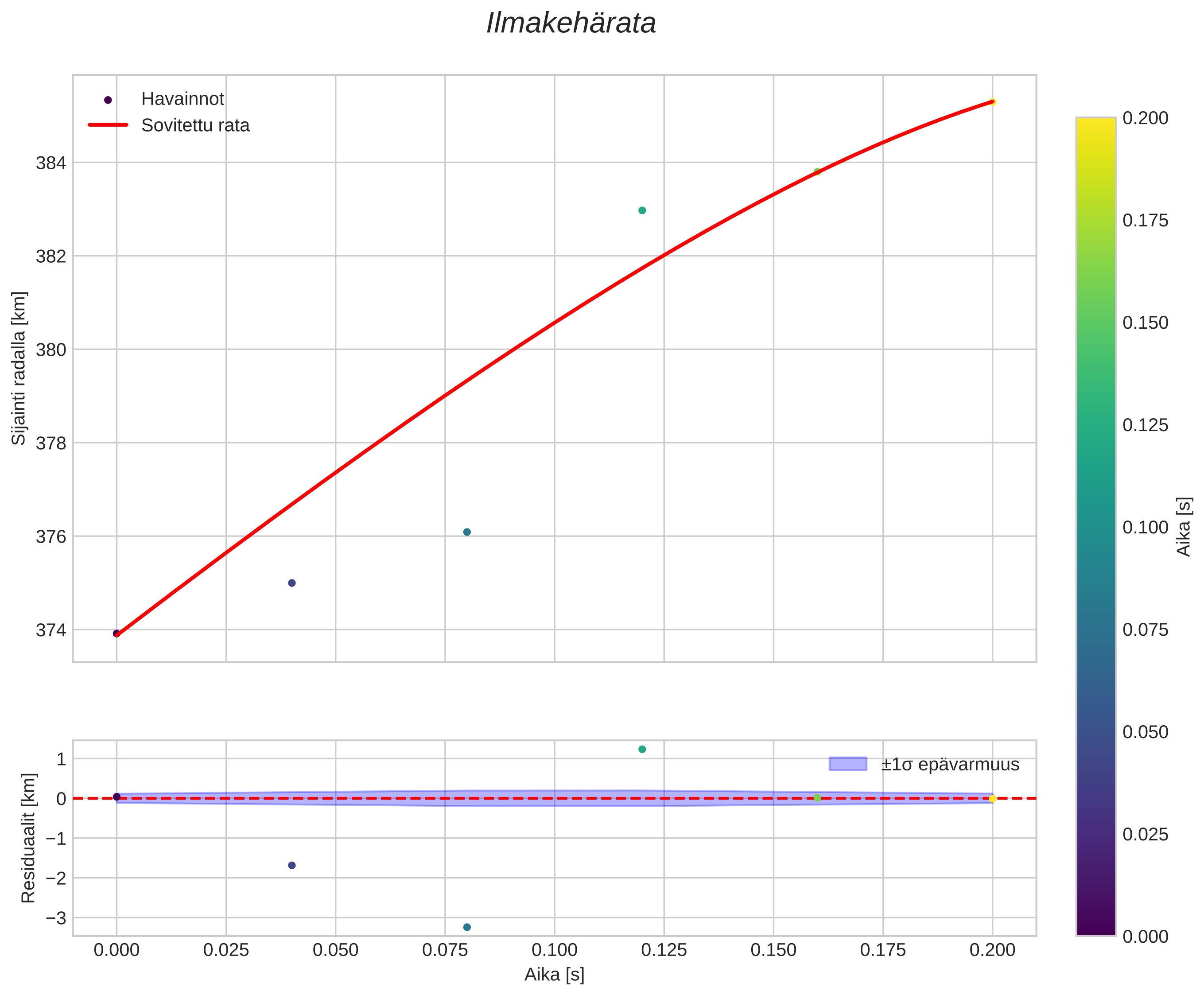1204x995 pixels.
Task: Click the 0.125 colorbar tick label
Action: [1145, 425]
